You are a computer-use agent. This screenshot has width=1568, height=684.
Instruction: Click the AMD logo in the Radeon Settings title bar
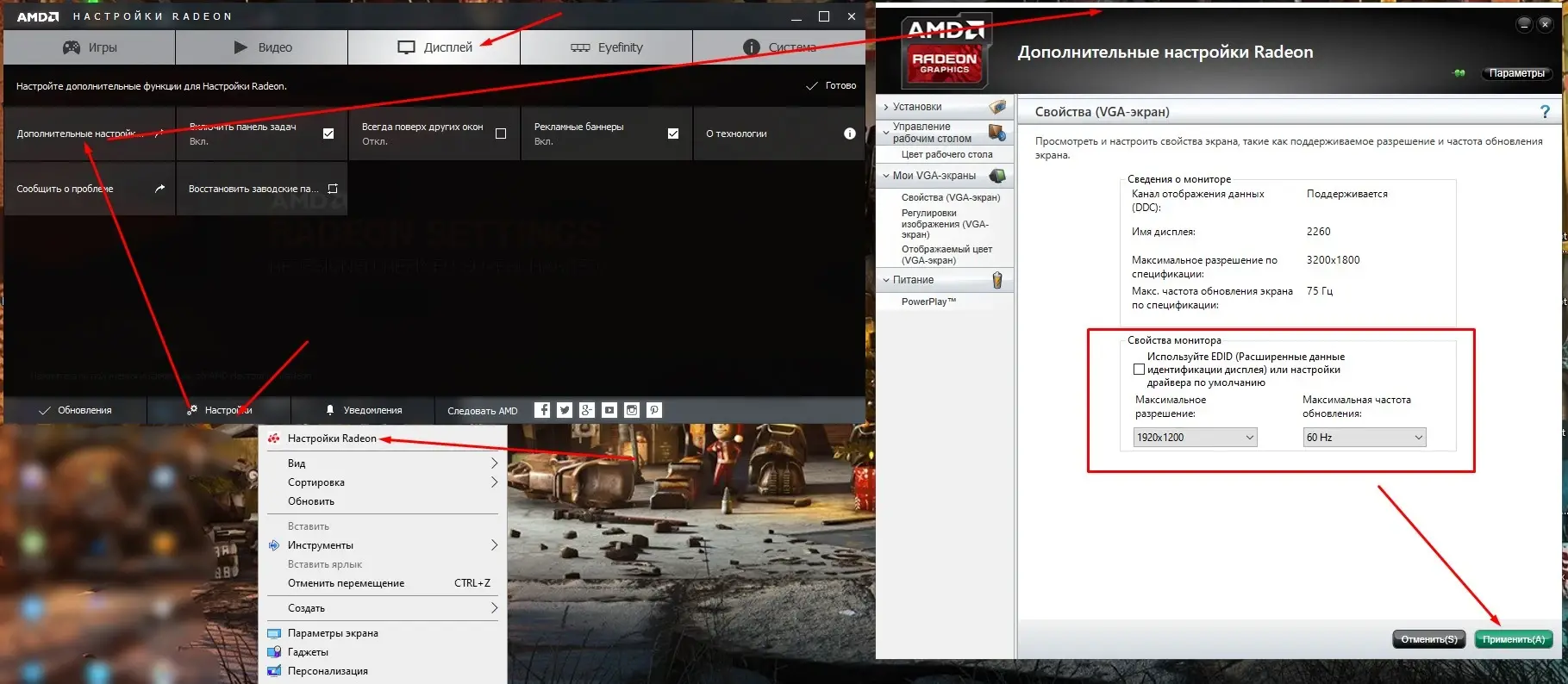38,16
